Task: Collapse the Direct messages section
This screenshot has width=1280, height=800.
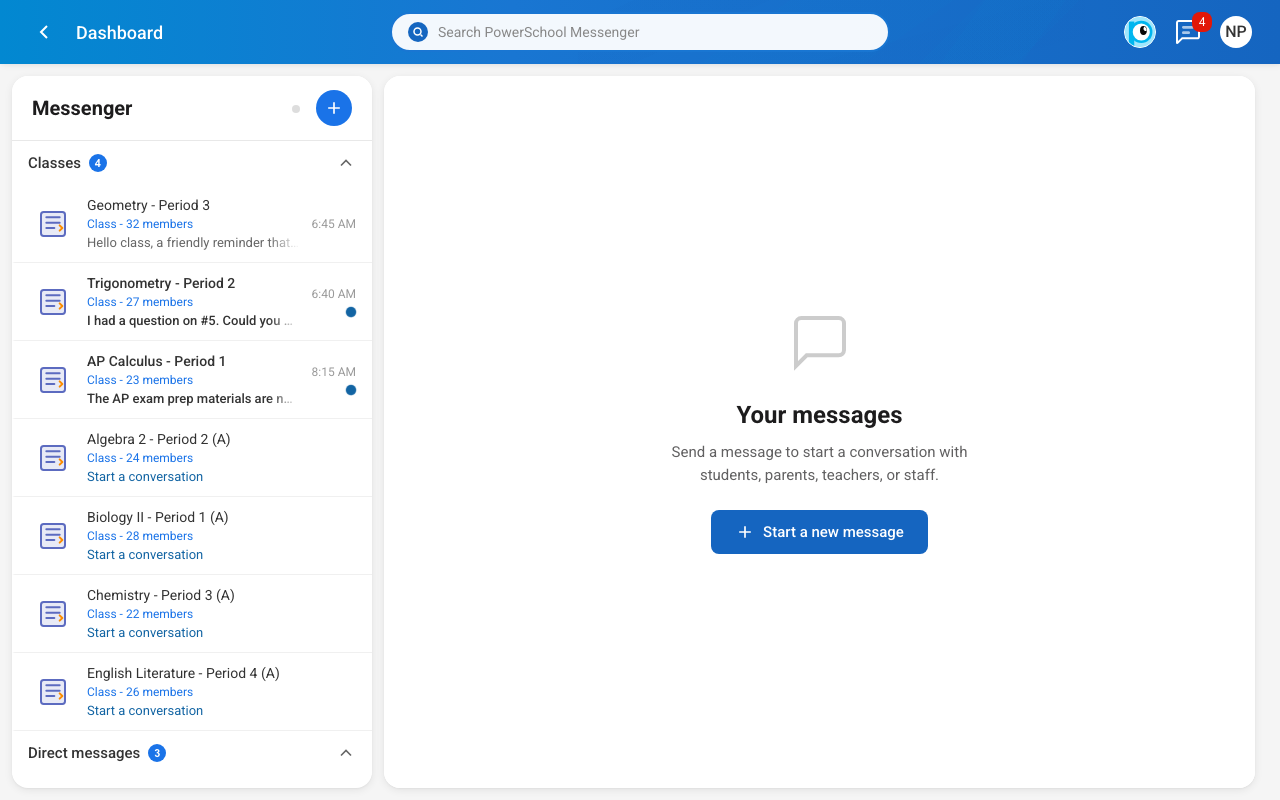Action: [x=346, y=752]
